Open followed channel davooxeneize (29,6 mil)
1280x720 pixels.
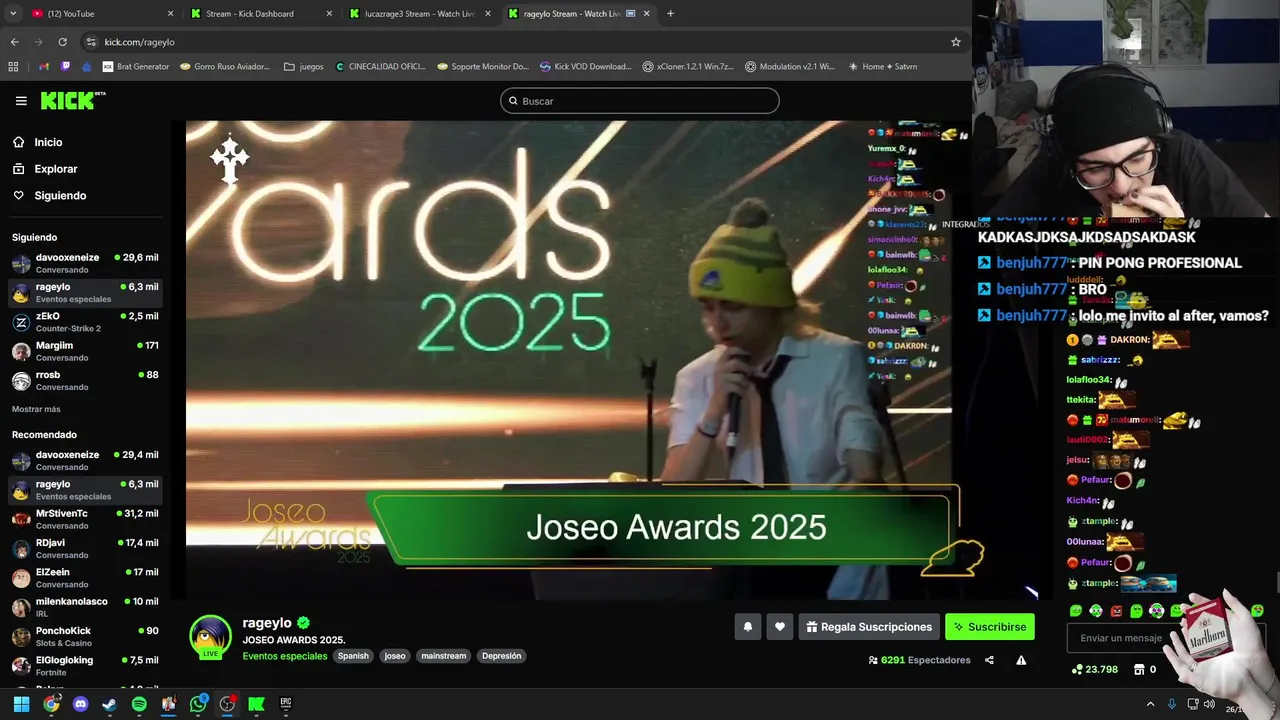tap(85, 263)
